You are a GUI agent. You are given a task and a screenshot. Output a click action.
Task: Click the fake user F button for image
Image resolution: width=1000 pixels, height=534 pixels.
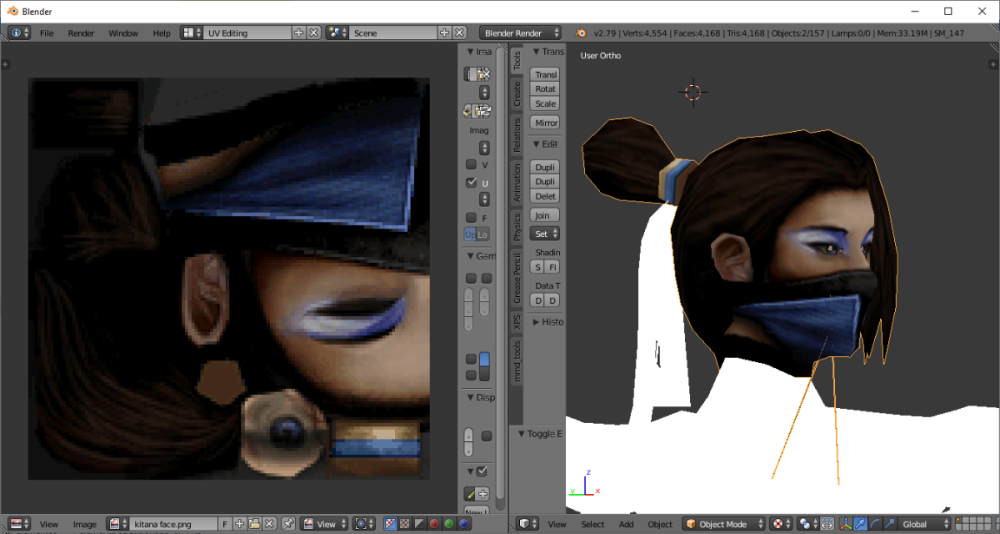click(x=224, y=524)
